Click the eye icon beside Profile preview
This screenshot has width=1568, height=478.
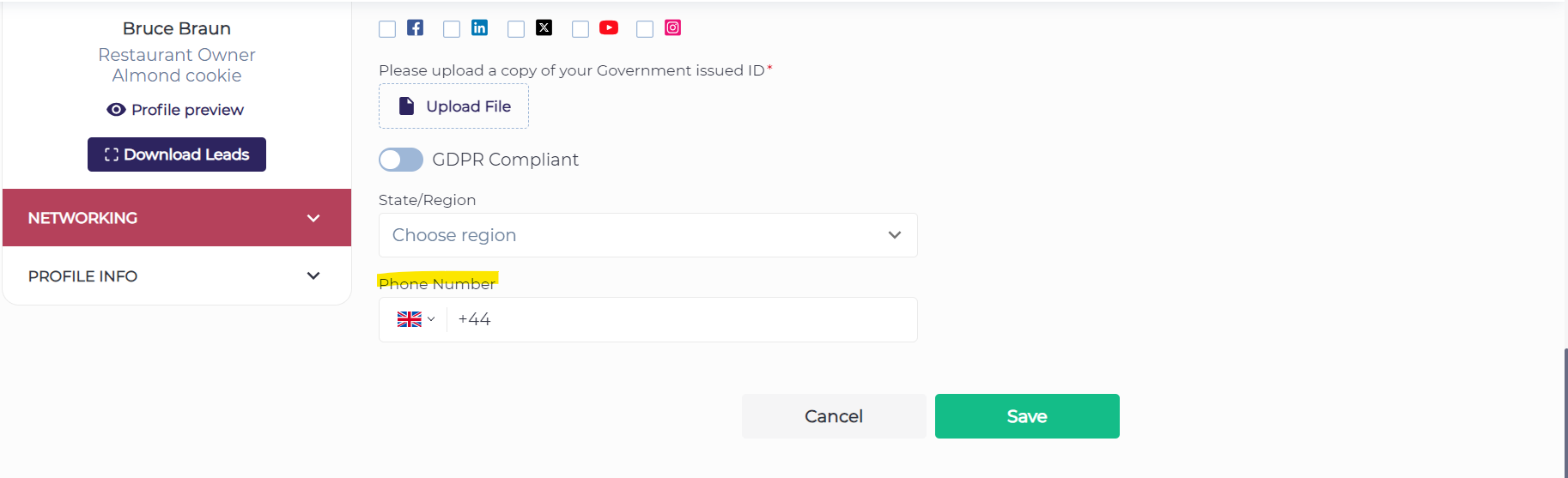[116, 110]
